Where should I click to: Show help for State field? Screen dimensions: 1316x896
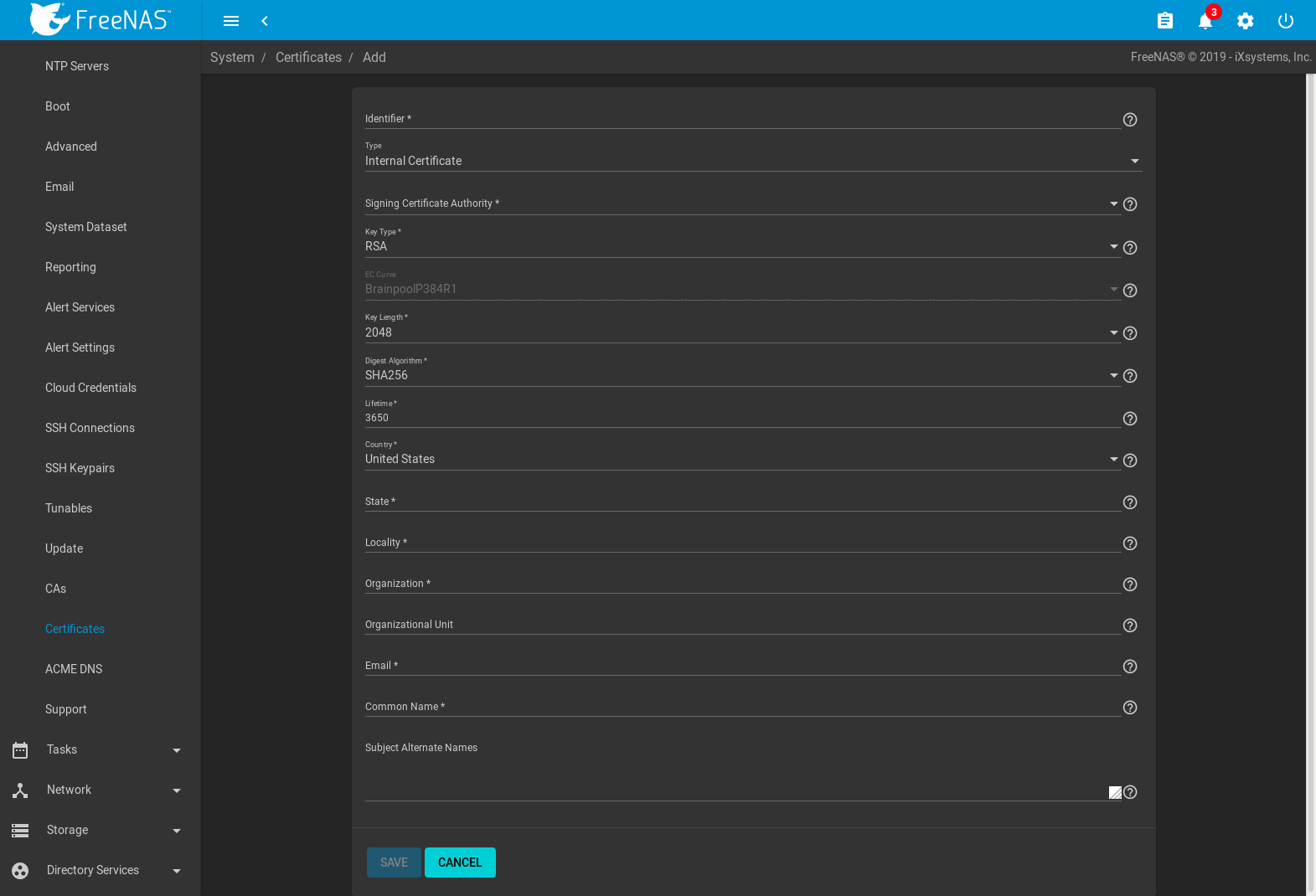coord(1130,502)
